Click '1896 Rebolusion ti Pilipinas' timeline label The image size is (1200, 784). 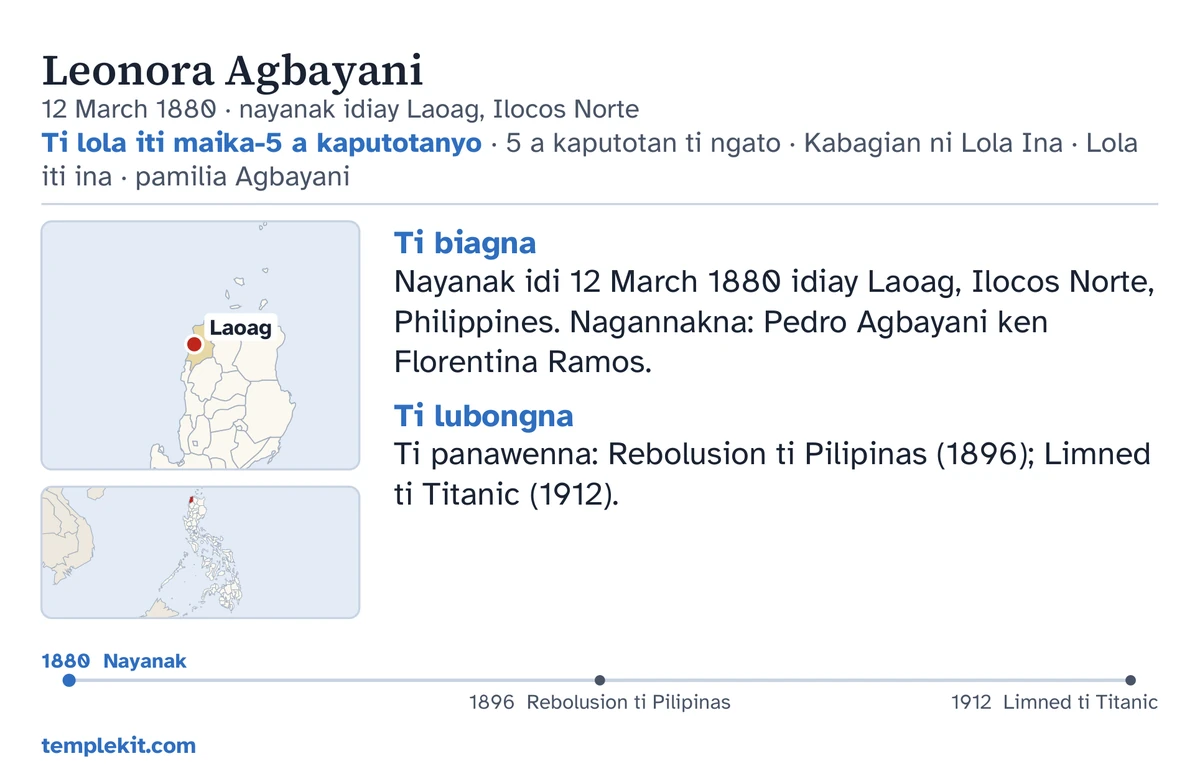click(x=600, y=702)
